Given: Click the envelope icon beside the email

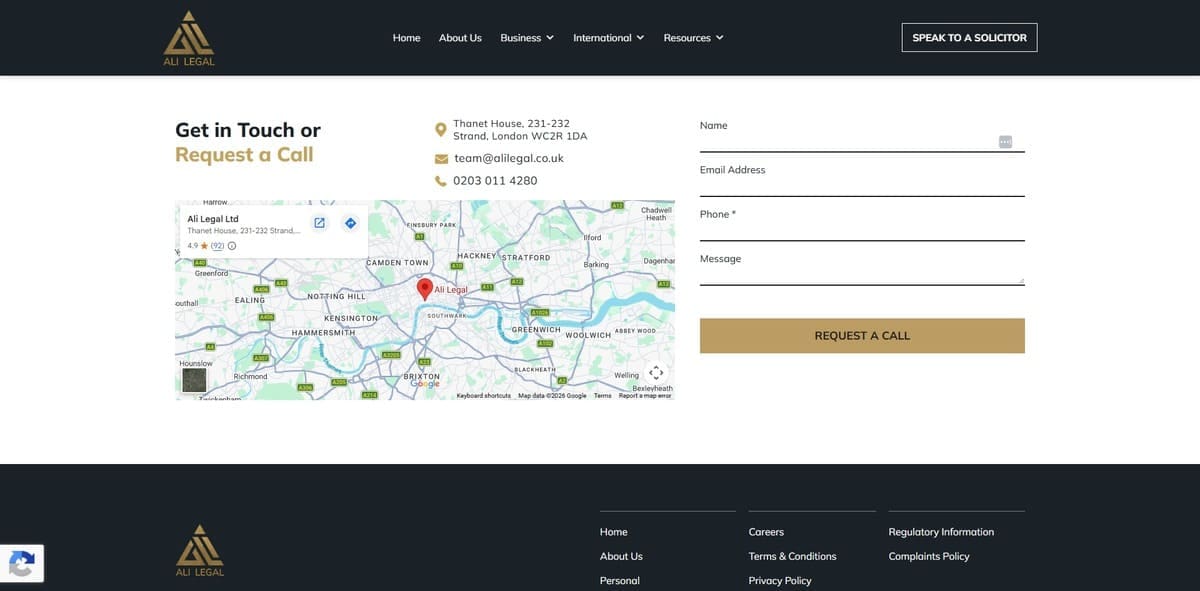Looking at the screenshot, I should (x=441, y=158).
